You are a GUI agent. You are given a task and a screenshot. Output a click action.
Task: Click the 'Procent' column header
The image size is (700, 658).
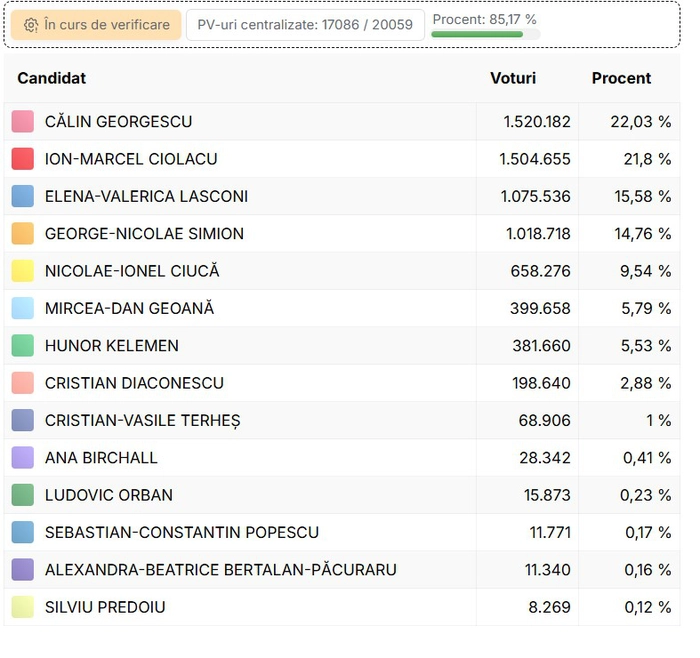(x=621, y=78)
